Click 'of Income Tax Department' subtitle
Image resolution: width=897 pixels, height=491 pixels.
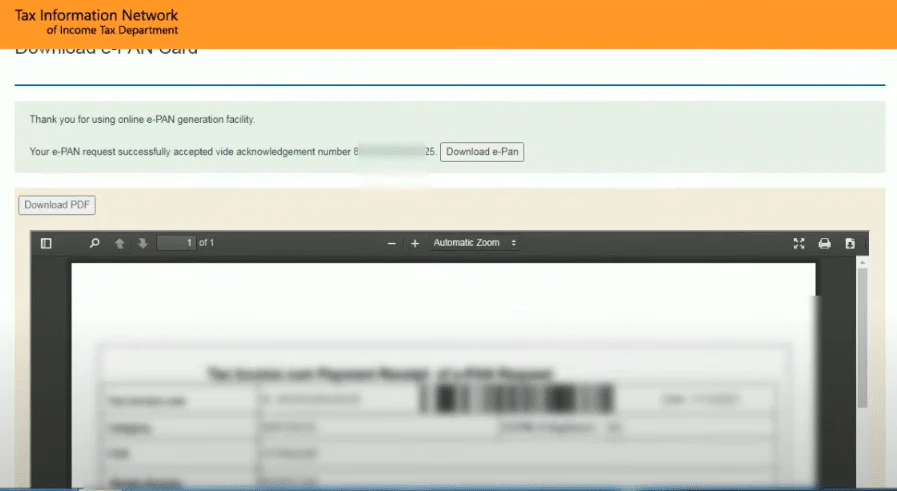(x=112, y=30)
